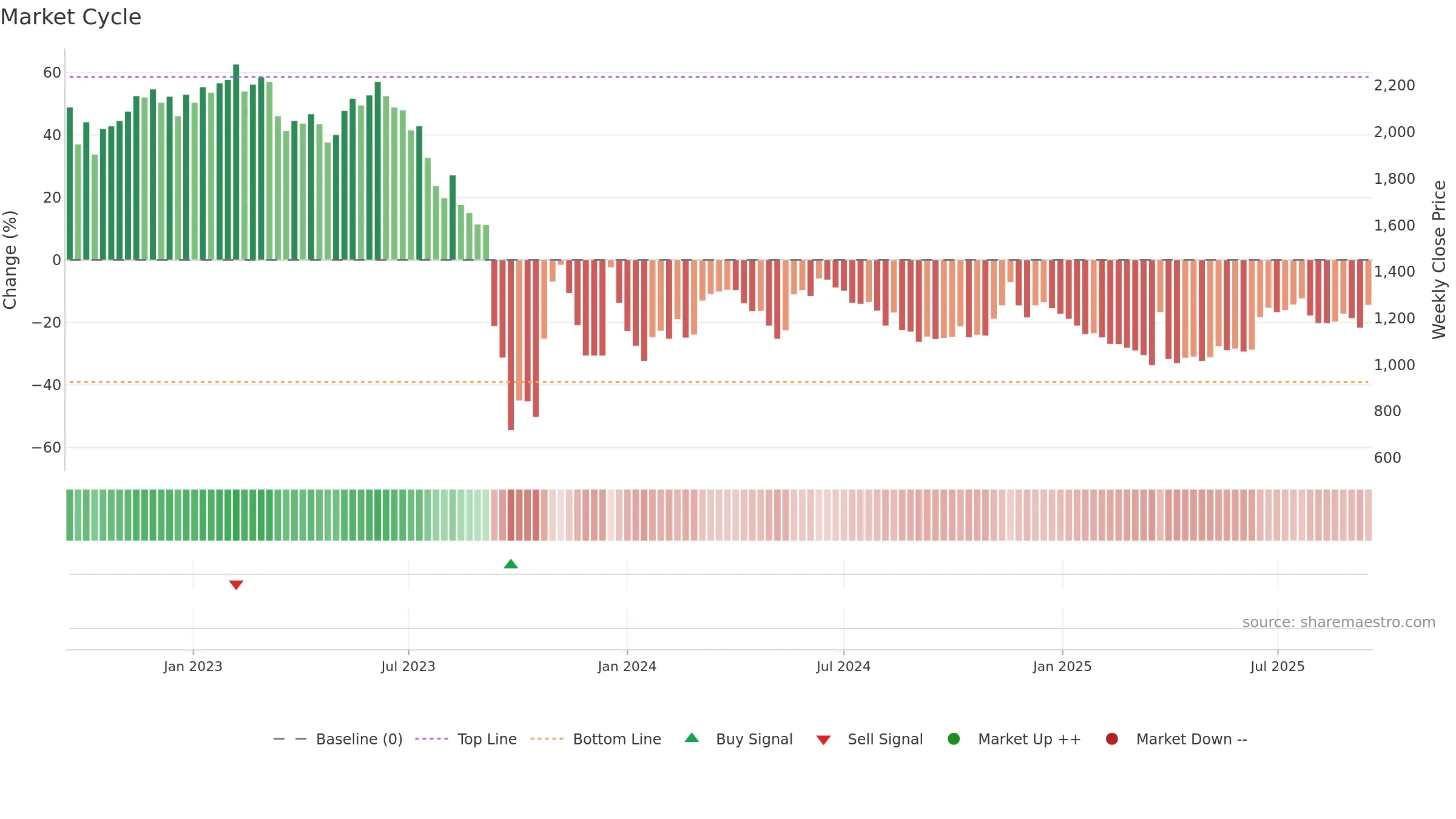Click the 600 right-axis price label
This screenshot has width=1456, height=819.
(x=1387, y=458)
